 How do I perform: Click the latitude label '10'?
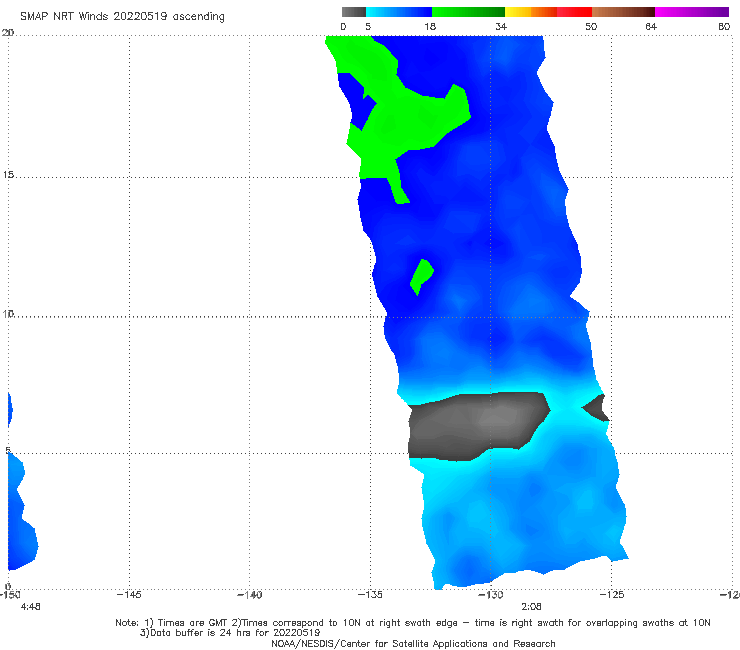click(x=8, y=314)
